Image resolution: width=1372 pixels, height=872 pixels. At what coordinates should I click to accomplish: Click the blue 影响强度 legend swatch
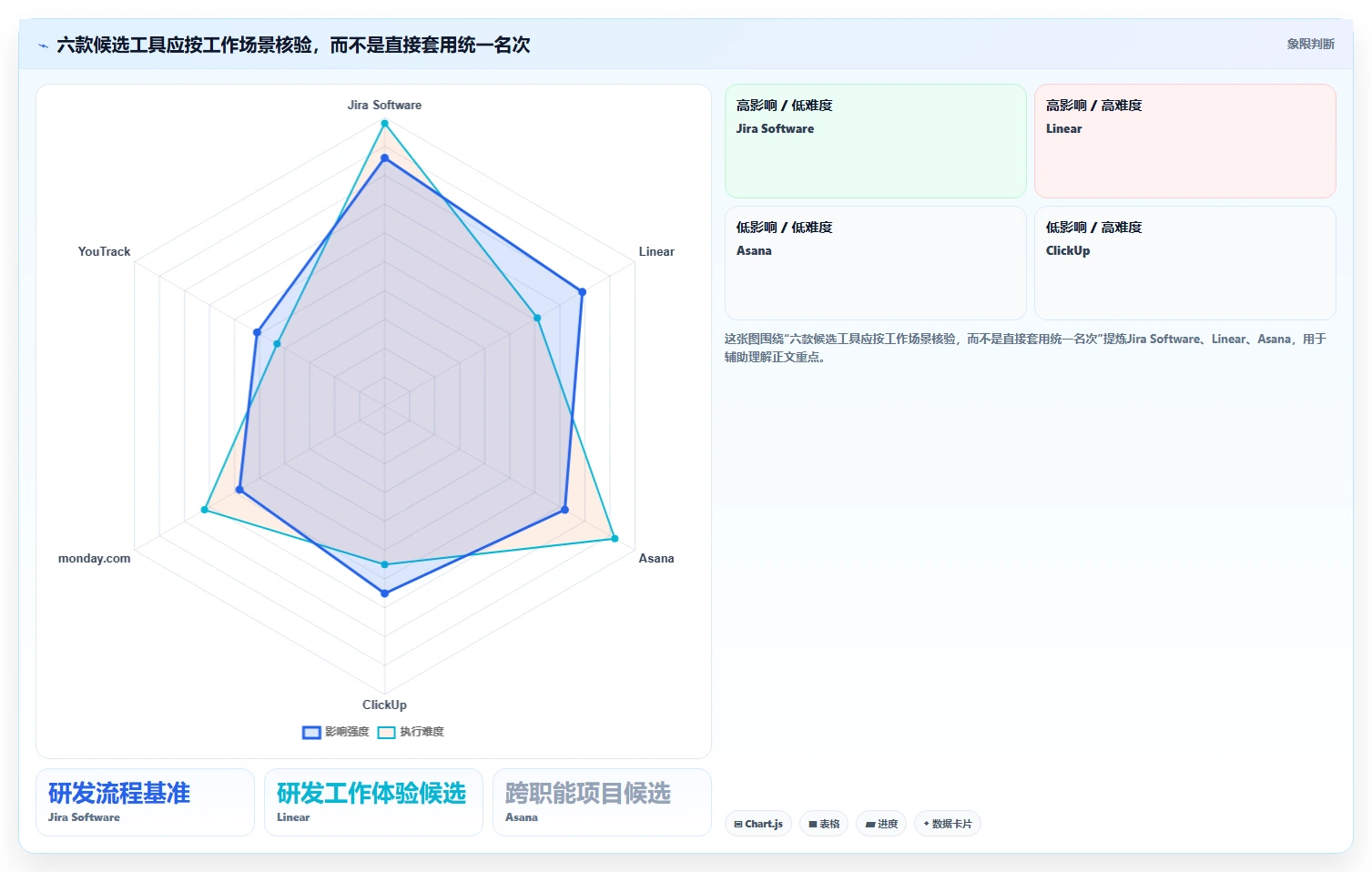(x=311, y=733)
